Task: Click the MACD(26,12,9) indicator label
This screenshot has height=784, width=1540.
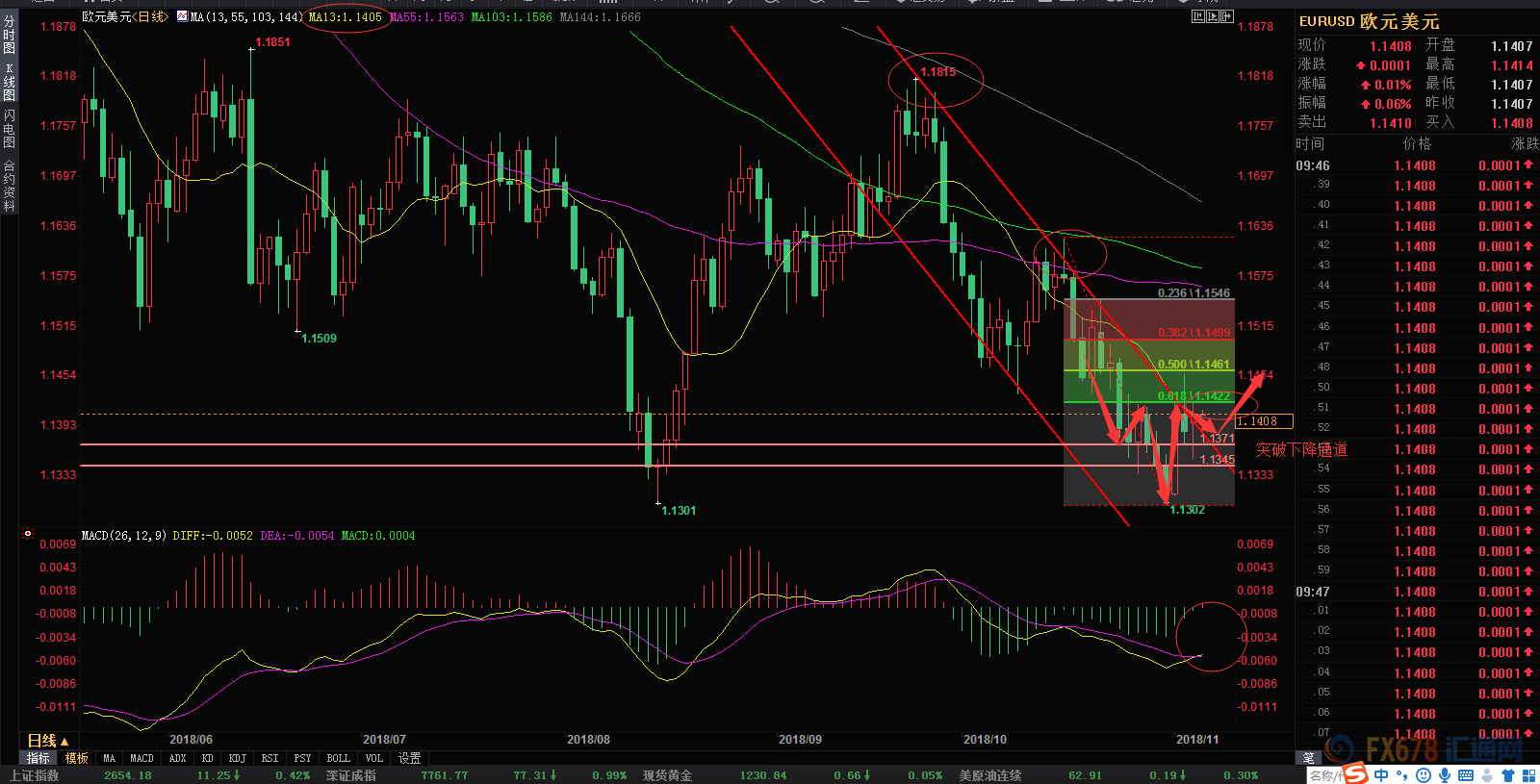Action: 124,536
